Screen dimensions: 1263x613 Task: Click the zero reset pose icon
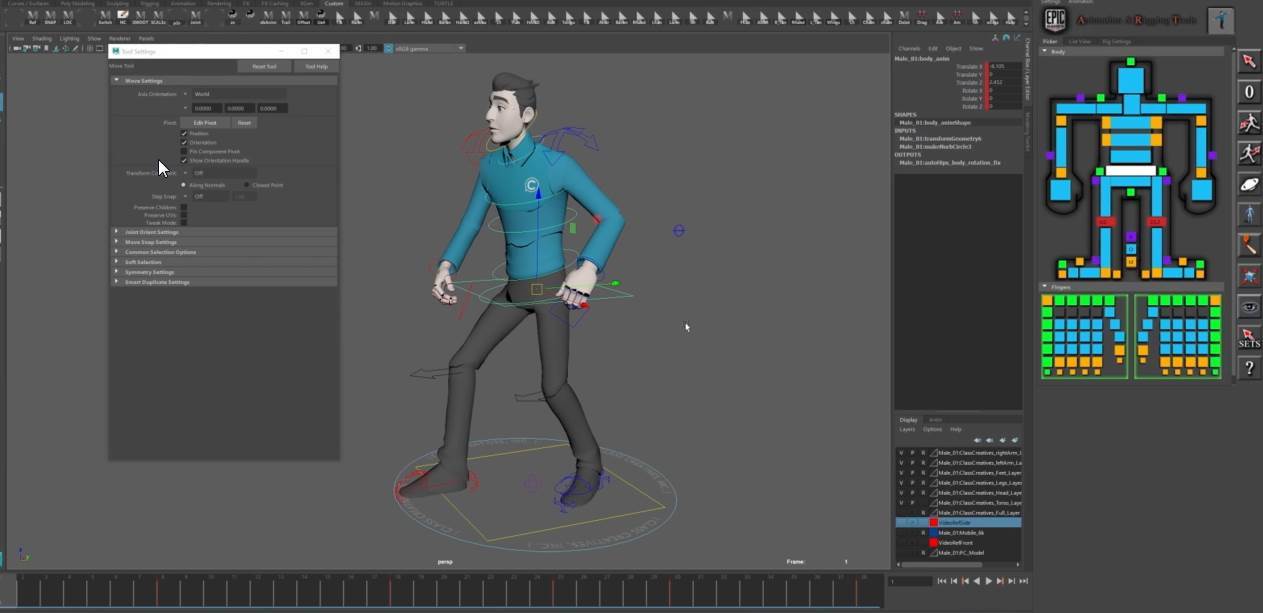[x=1249, y=92]
